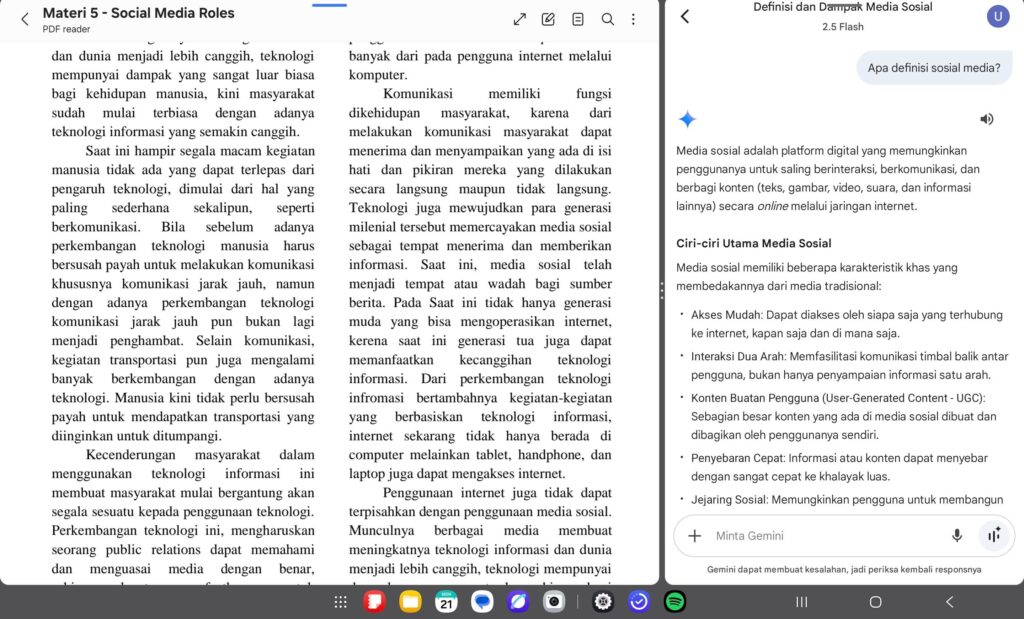Open the PDF reader more options menu
Viewport: 1024px width, 619px height.
(633, 19)
